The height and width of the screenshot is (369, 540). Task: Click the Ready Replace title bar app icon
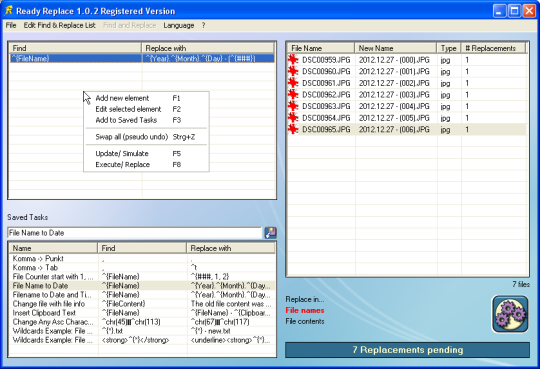pos(9,10)
